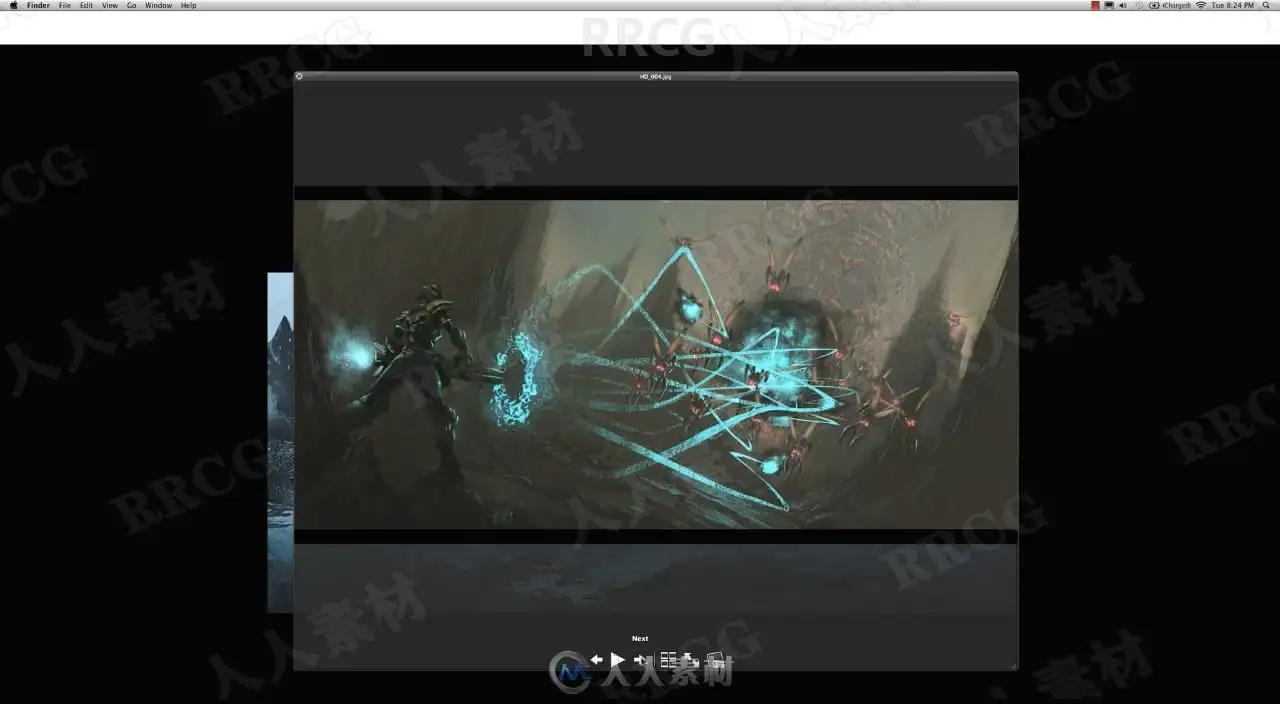Open the Edit menu
Image resolution: width=1280 pixels, height=704 pixels.
(86, 5)
